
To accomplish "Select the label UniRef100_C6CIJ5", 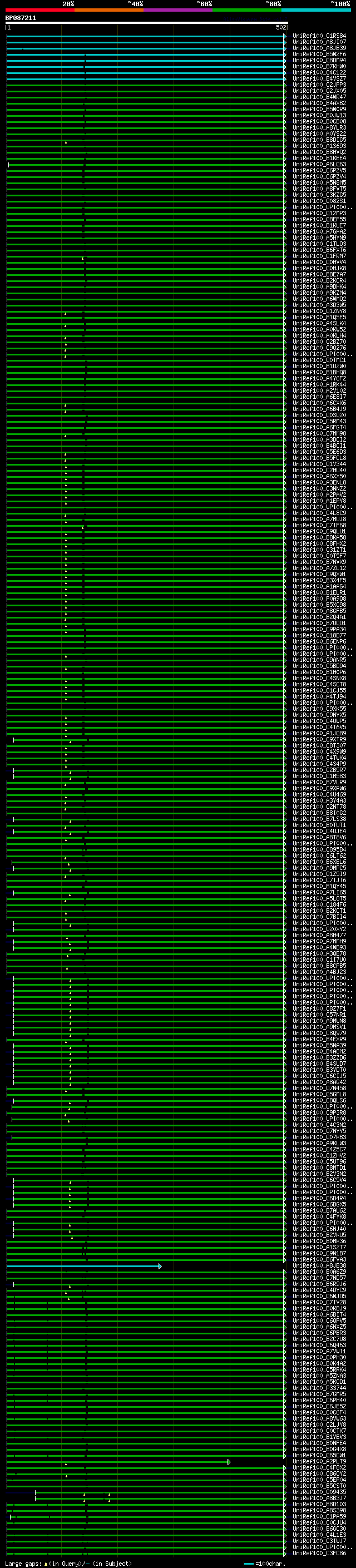I will 319,1076.
